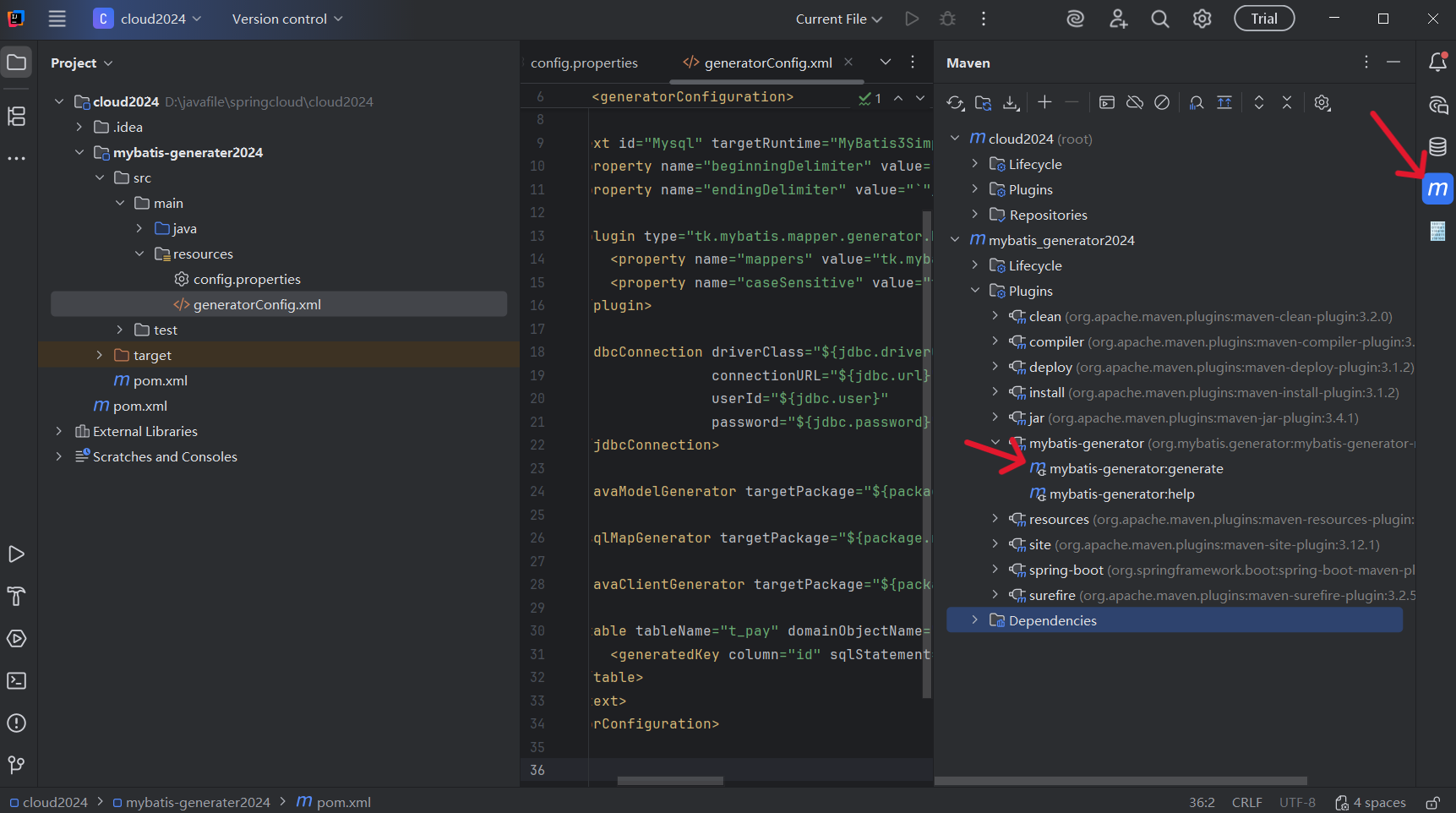The height and width of the screenshot is (813, 1456).
Task: Click Generate Sources and Update Folders icon
Action: 983,102
